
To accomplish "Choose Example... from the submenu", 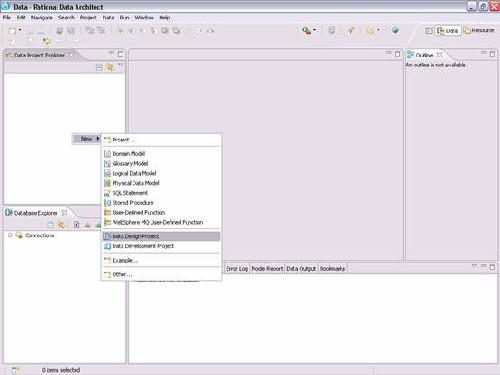I will pyautogui.click(x=162, y=261).
